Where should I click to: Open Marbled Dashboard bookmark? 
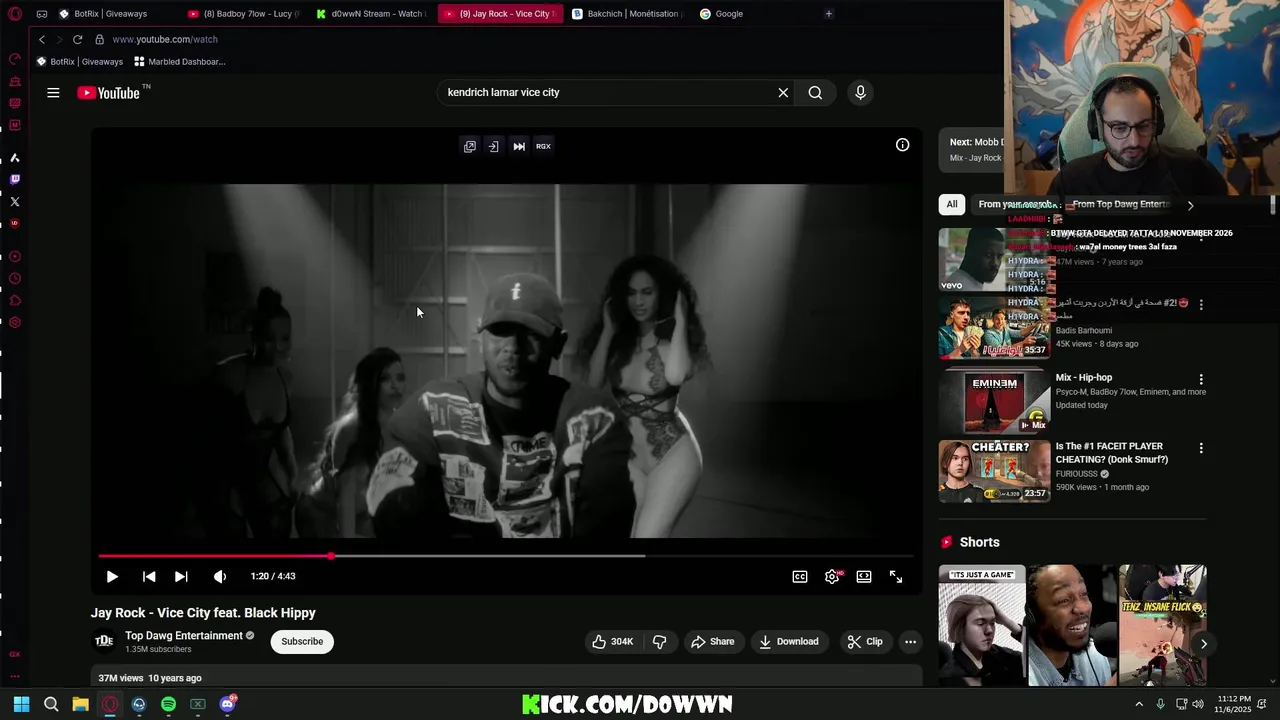(180, 62)
